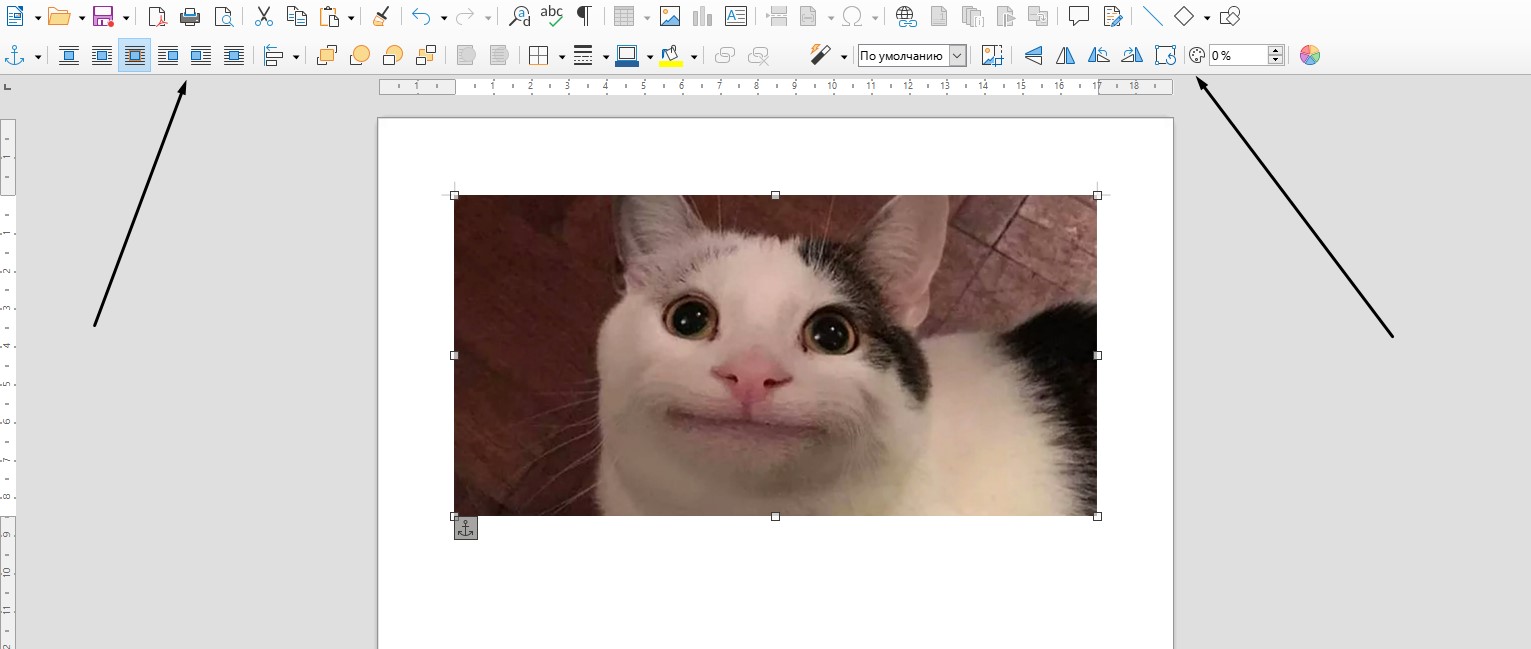Click Clone Formatting paintbrush
This screenshot has height=649, width=1531.
click(380, 16)
